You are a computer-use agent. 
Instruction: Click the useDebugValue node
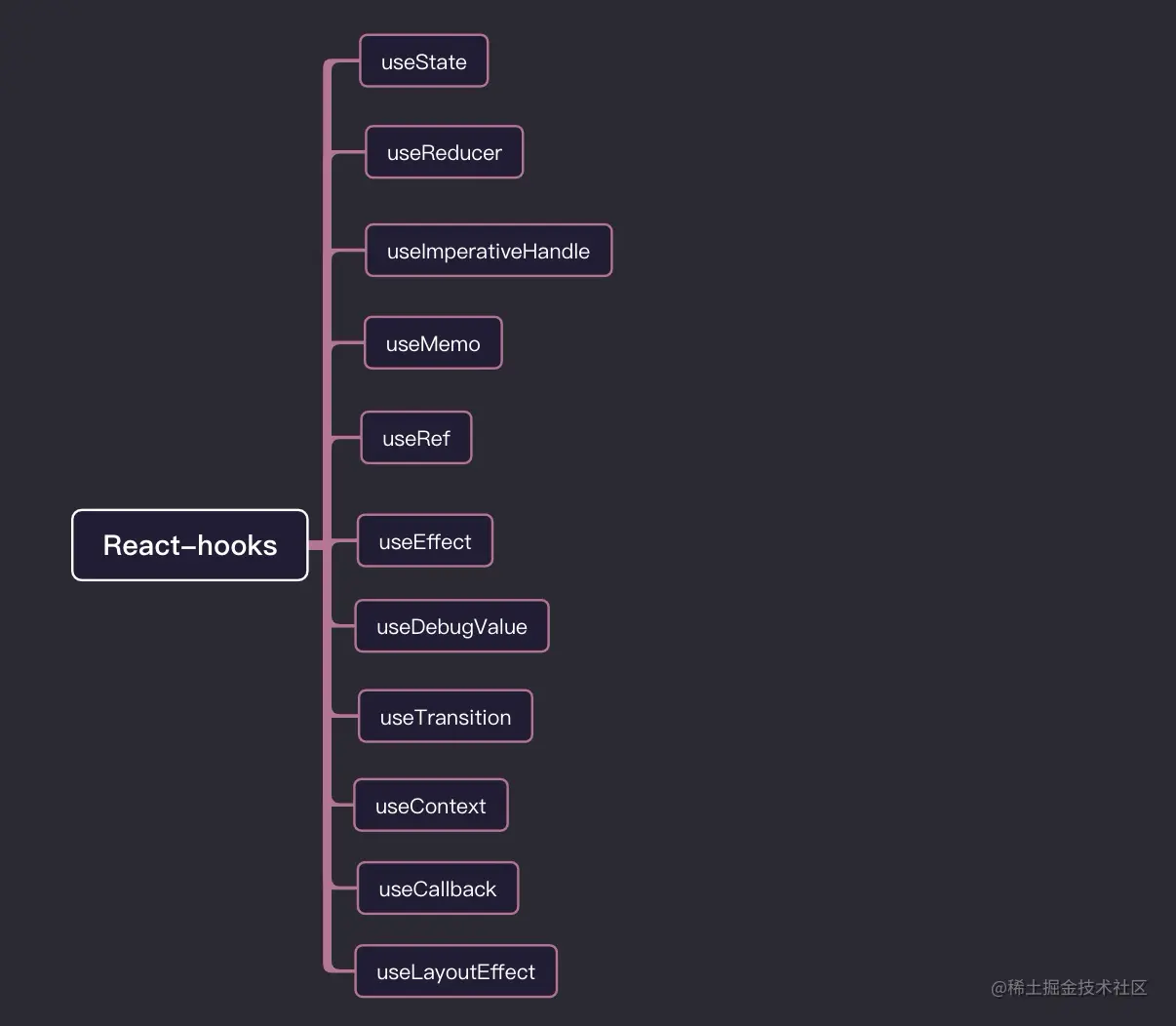(452, 626)
